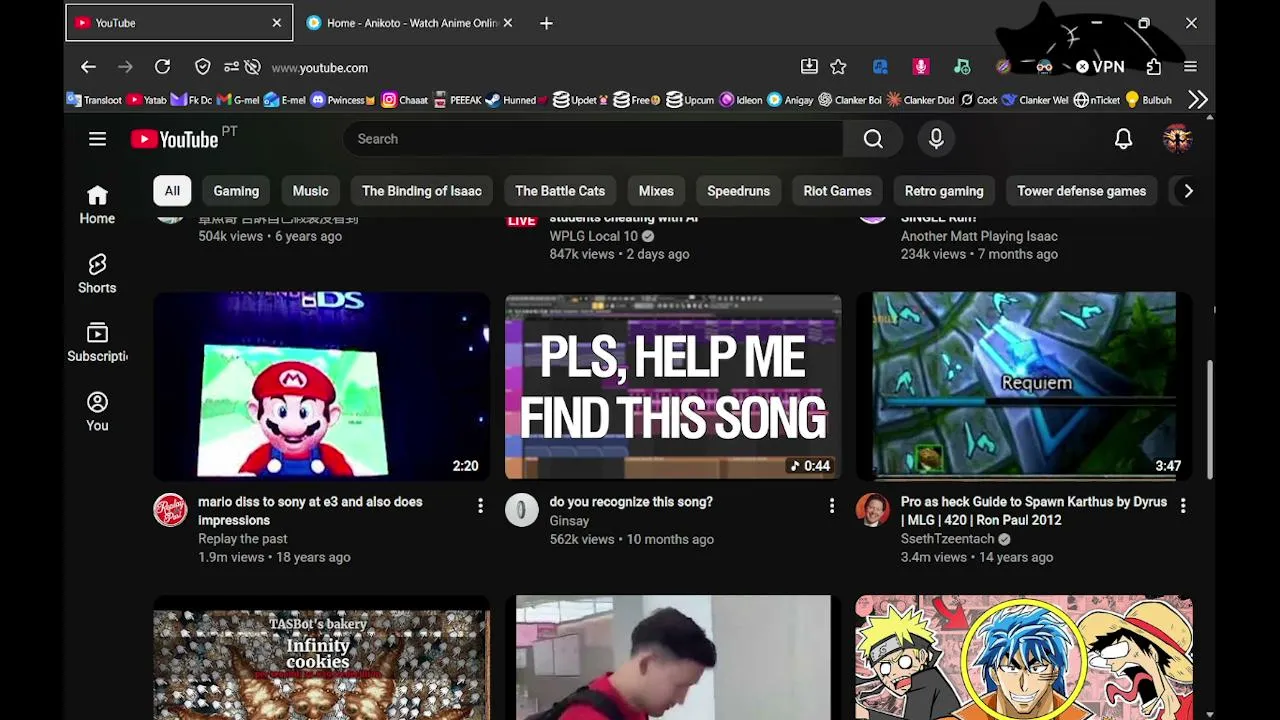This screenshot has height=720, width=1280.
Task: Select the Mixes chip
Action: point(656,191)
